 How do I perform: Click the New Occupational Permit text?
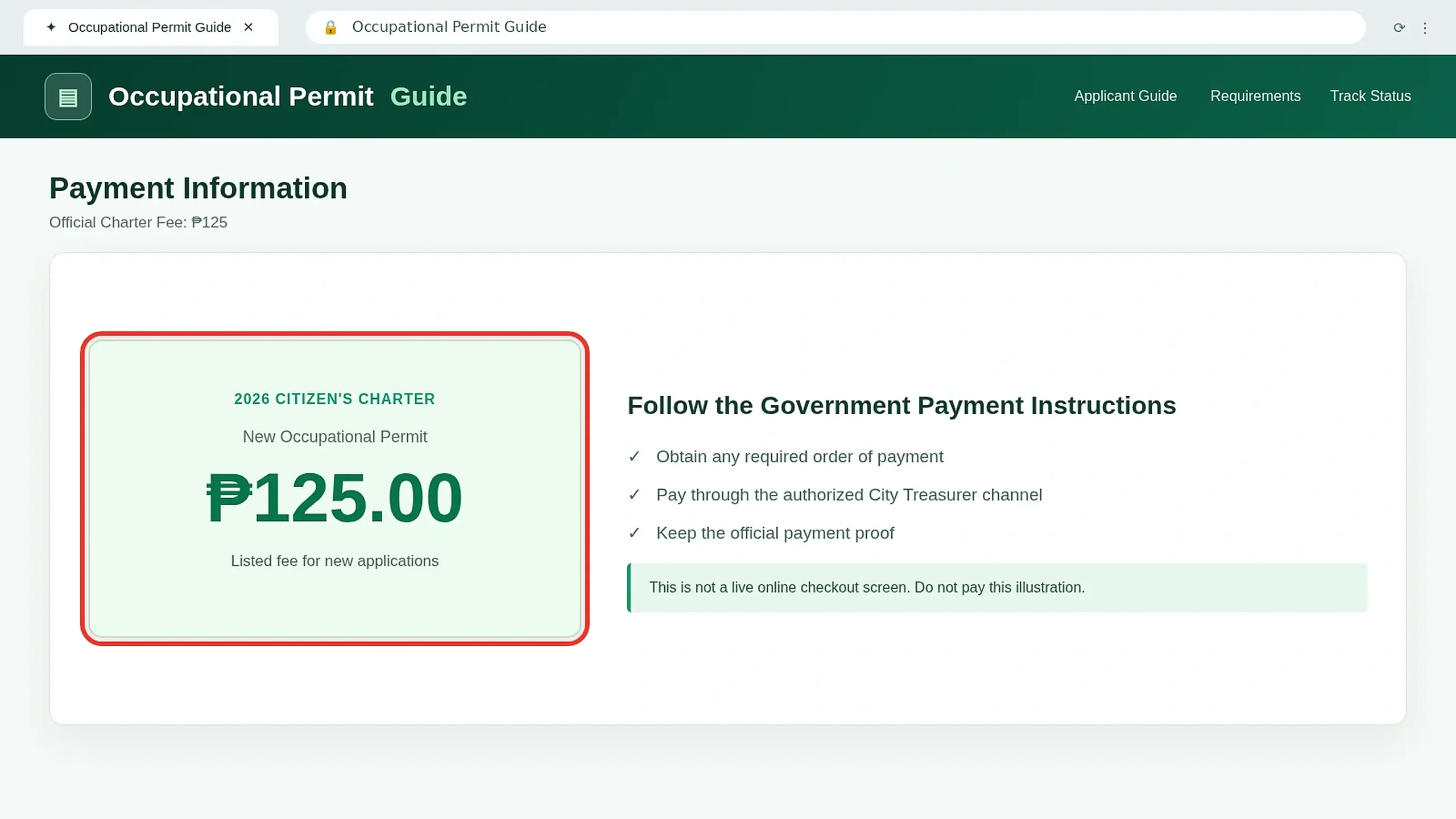pyautogui.click(x=335, y=437)
